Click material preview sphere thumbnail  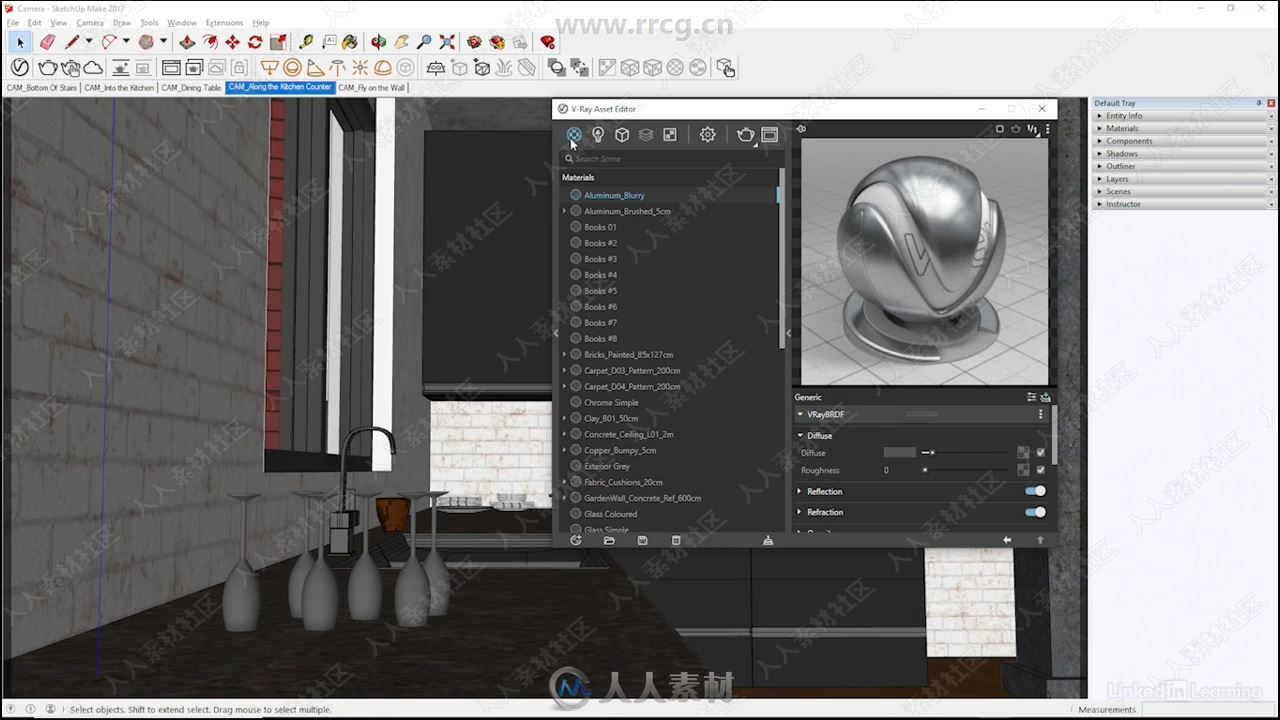point(924,262)
